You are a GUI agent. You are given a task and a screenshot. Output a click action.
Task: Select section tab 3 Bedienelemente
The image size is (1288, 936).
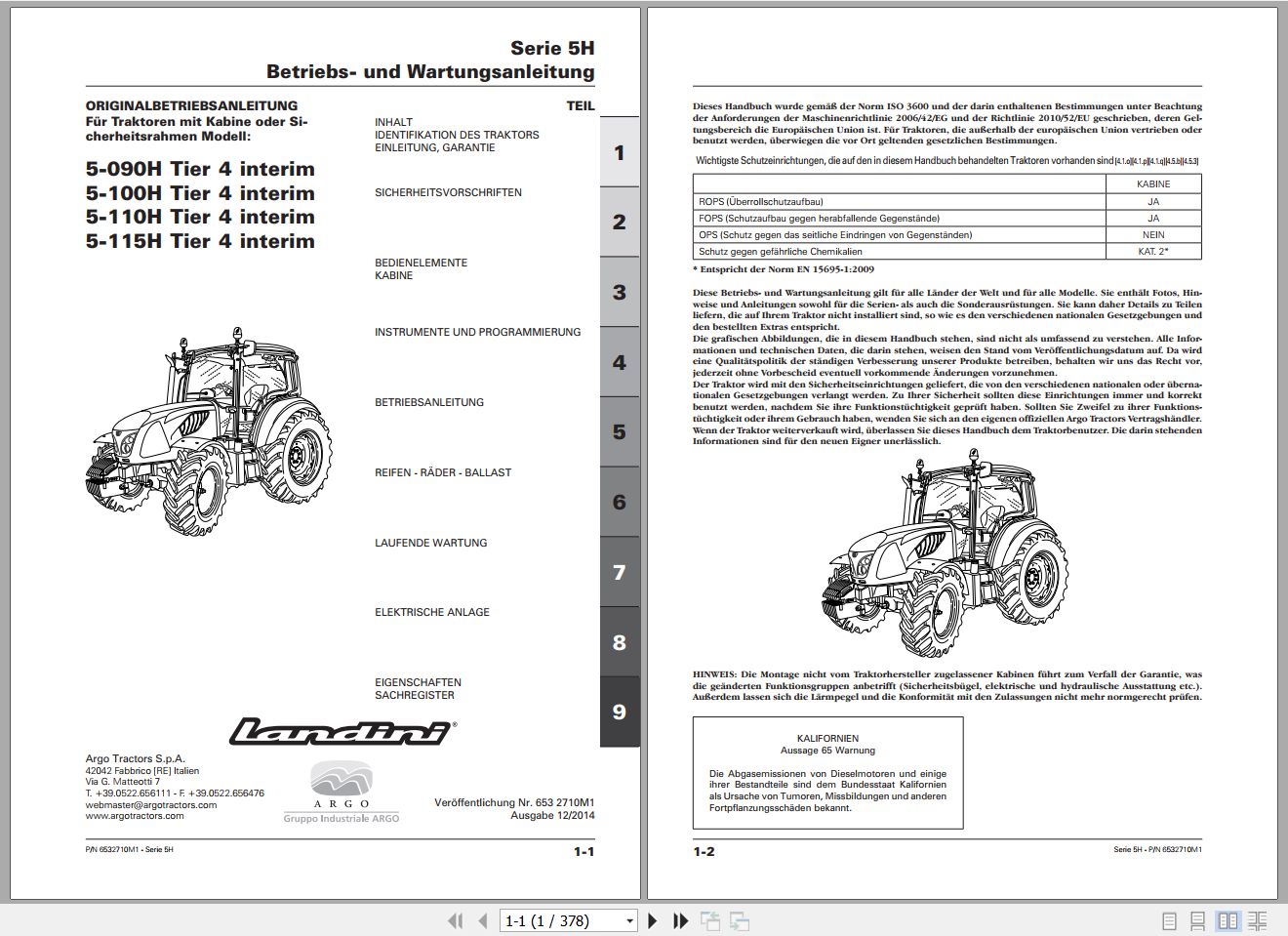pos(619,292)
